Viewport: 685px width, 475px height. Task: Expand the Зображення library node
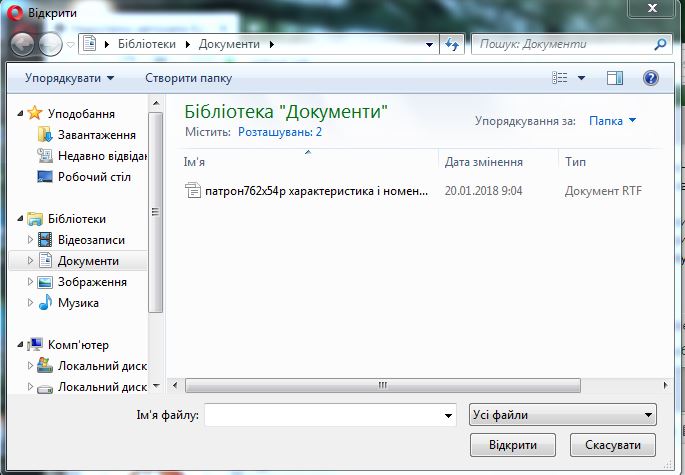coord(30,281)
